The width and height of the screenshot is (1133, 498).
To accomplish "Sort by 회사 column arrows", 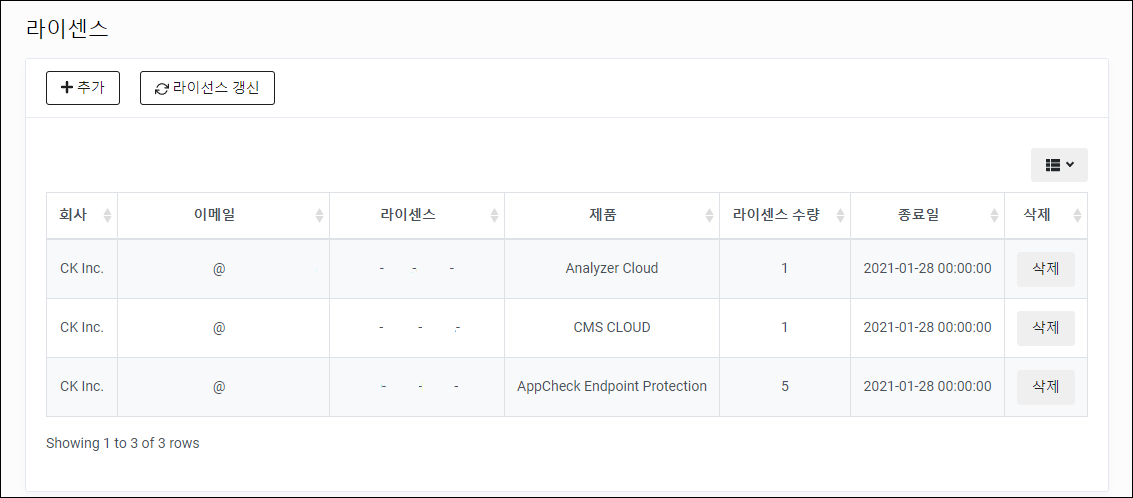I will [108, 215].
